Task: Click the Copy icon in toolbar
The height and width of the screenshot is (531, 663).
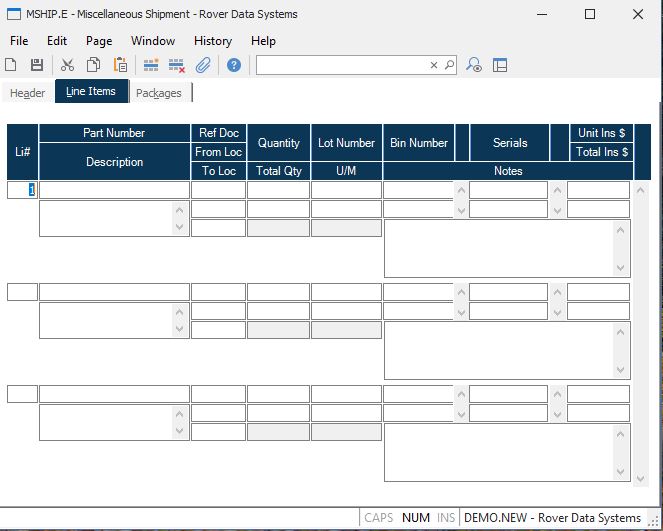Action: click(x=93, y=65)
